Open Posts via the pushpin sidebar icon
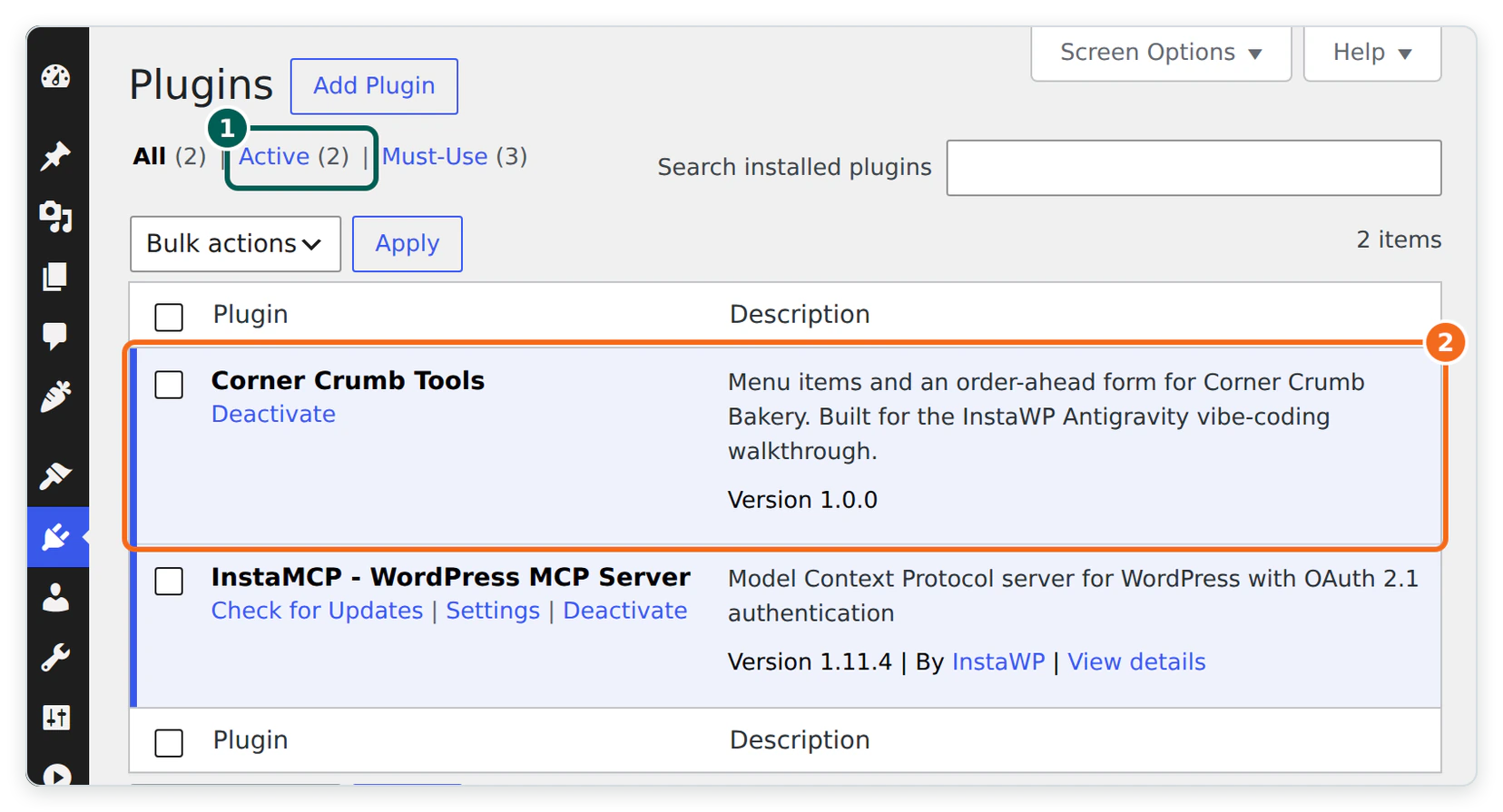Viewport: 1503px width, 812px height. 56,156
